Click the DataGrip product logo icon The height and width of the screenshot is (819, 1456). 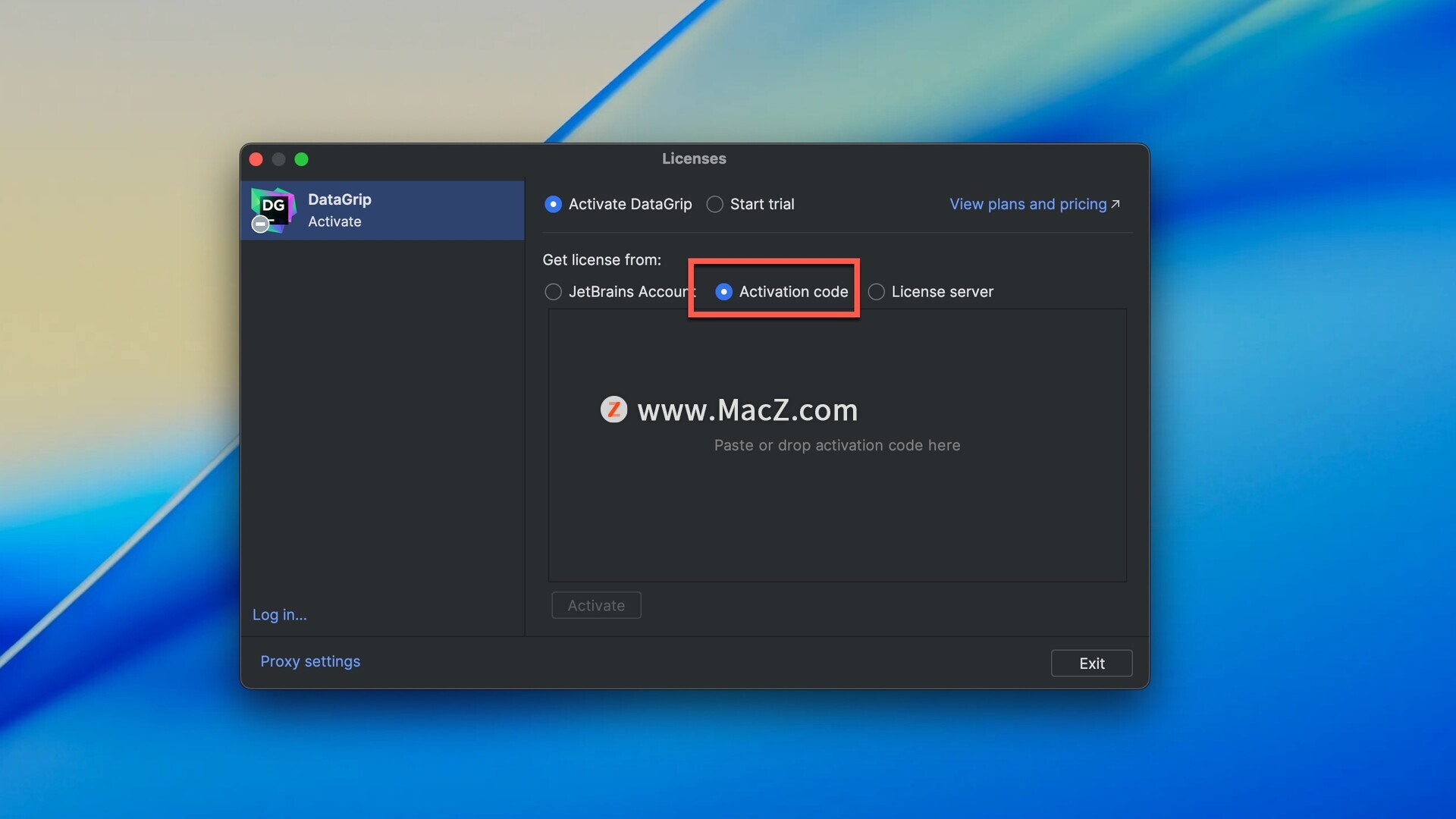pos(273,210)
